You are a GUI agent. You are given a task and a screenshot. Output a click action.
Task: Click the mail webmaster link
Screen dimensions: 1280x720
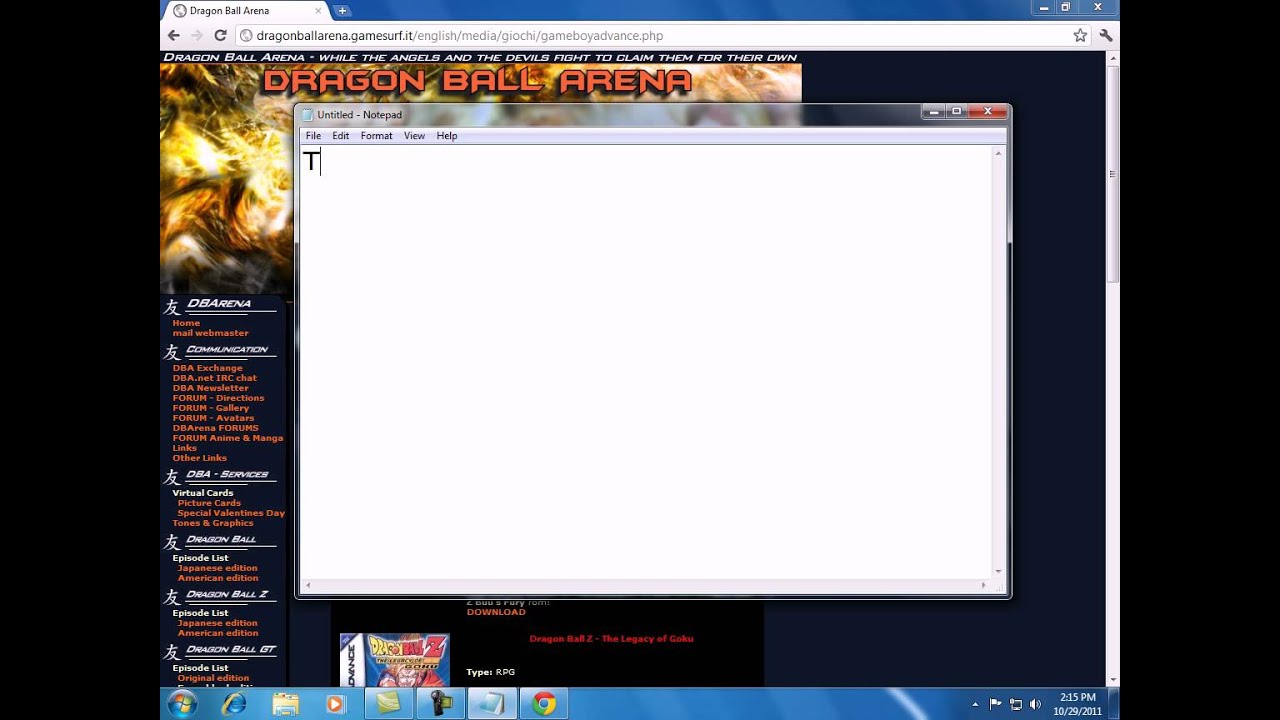tap(210, 333)
